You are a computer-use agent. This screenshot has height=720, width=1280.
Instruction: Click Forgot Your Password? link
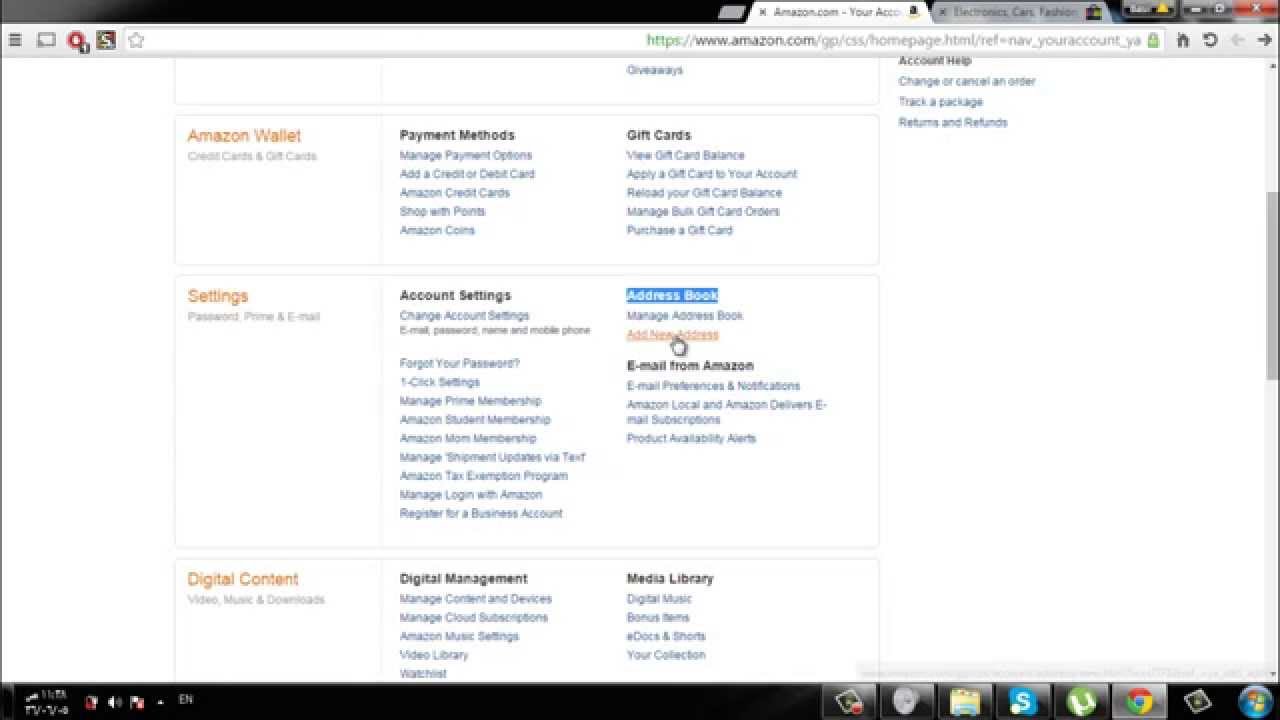point(460,364)
